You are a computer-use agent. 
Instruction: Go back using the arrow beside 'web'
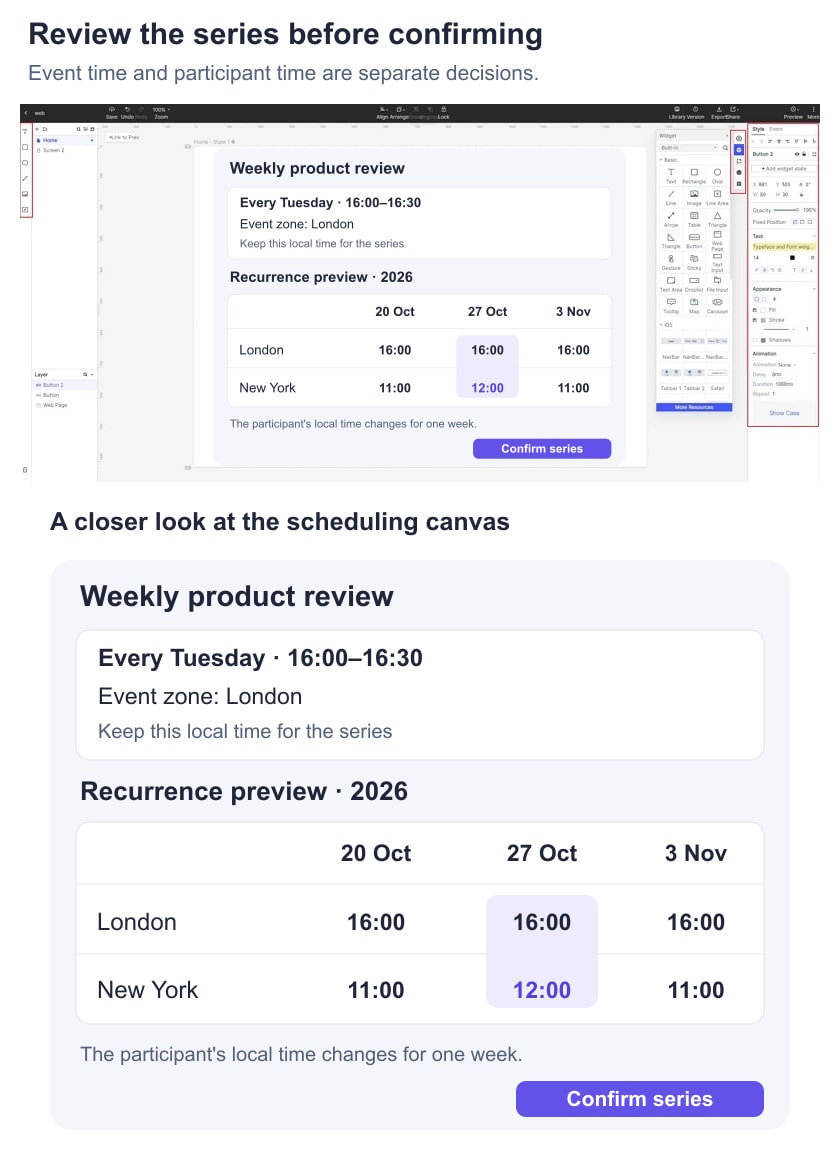(26, 113)
